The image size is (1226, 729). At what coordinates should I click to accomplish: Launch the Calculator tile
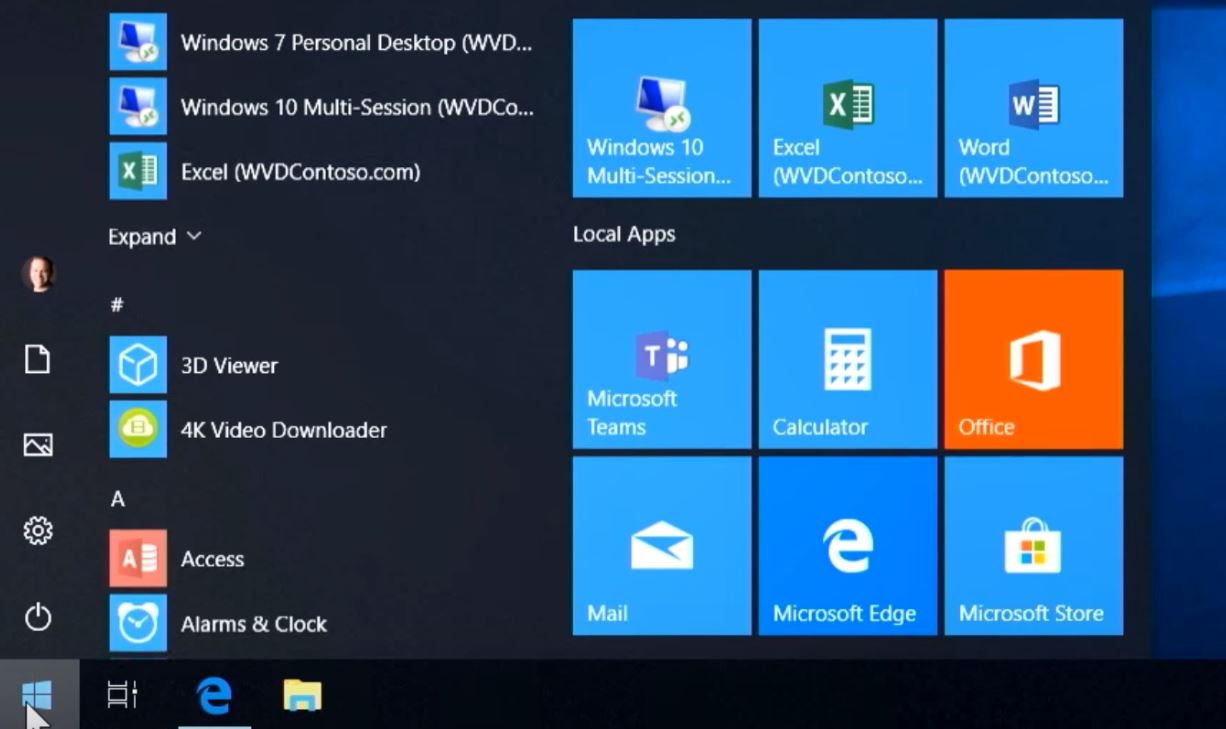[847, 359]
